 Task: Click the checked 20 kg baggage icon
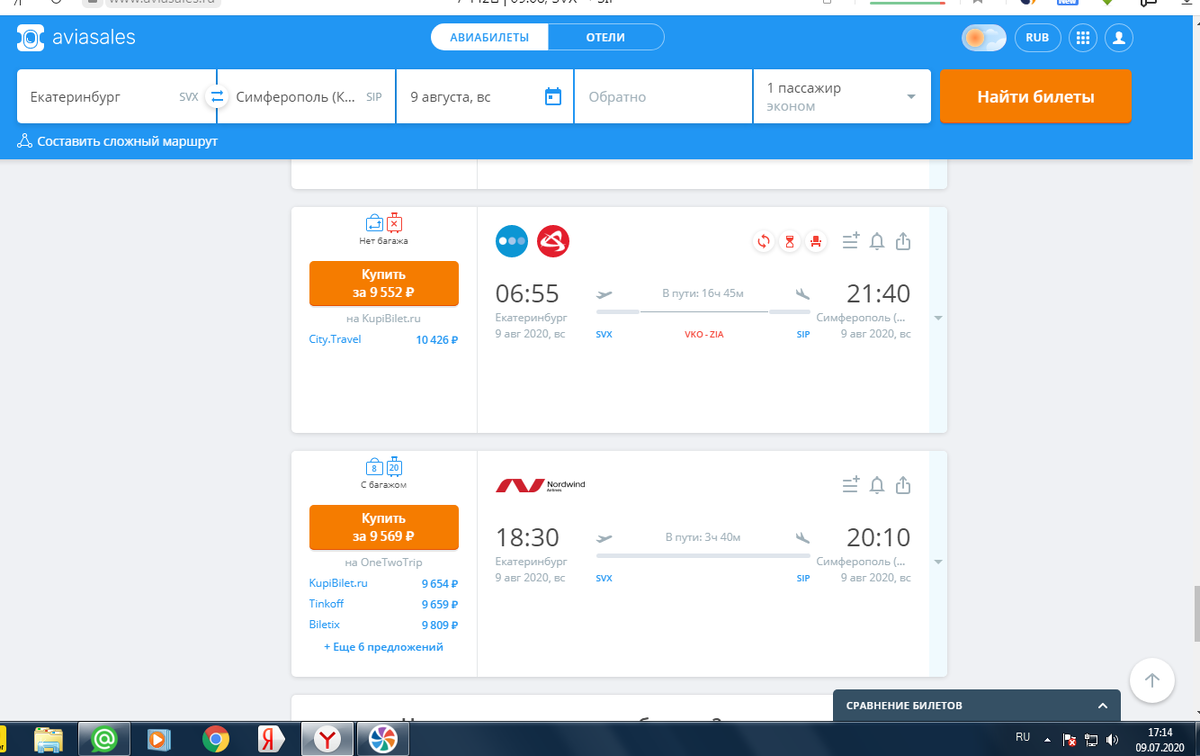coord(394,467)
